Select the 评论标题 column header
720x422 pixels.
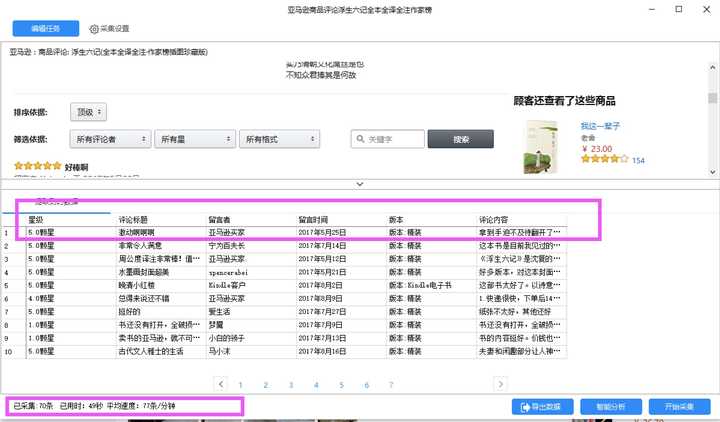pyautogui.click(x=161, y=220)
